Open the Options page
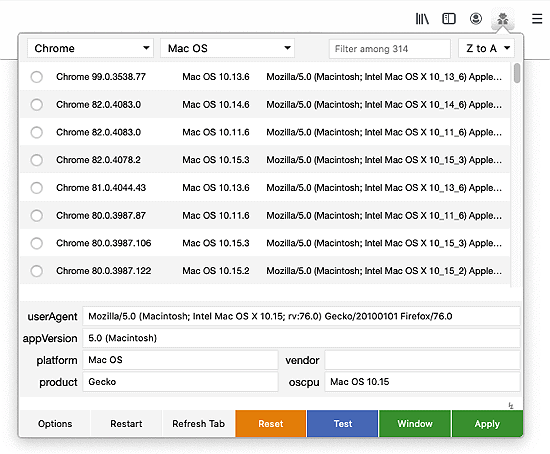 pyautogui.click(x=55, y=423)
